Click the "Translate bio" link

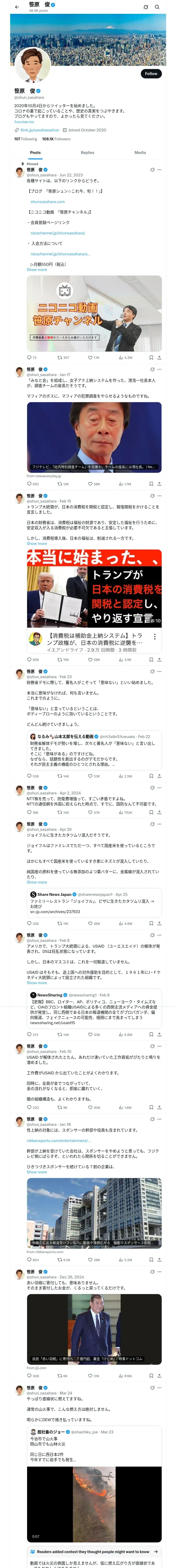click(x=24, y=122)
